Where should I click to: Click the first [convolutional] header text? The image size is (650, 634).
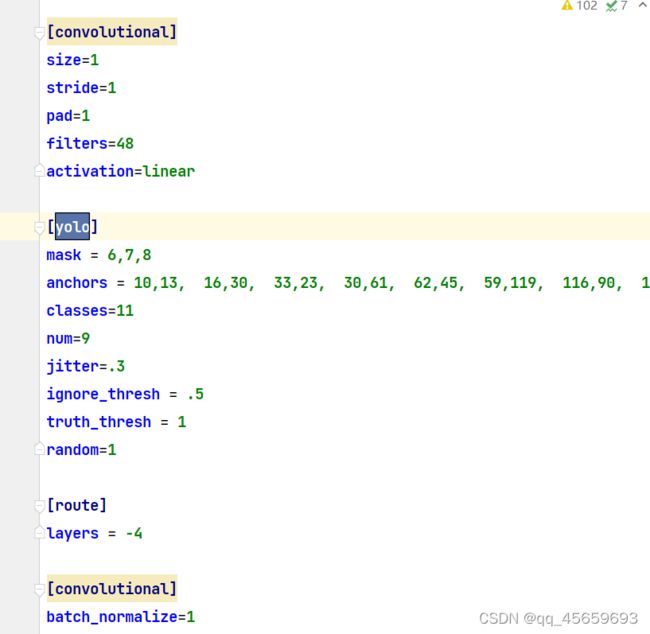click(x=112, y=32)
